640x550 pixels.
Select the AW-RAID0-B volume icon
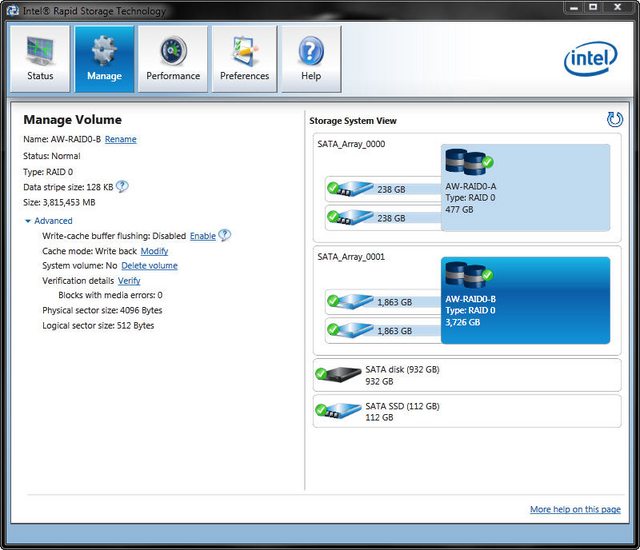pos(469,273)
